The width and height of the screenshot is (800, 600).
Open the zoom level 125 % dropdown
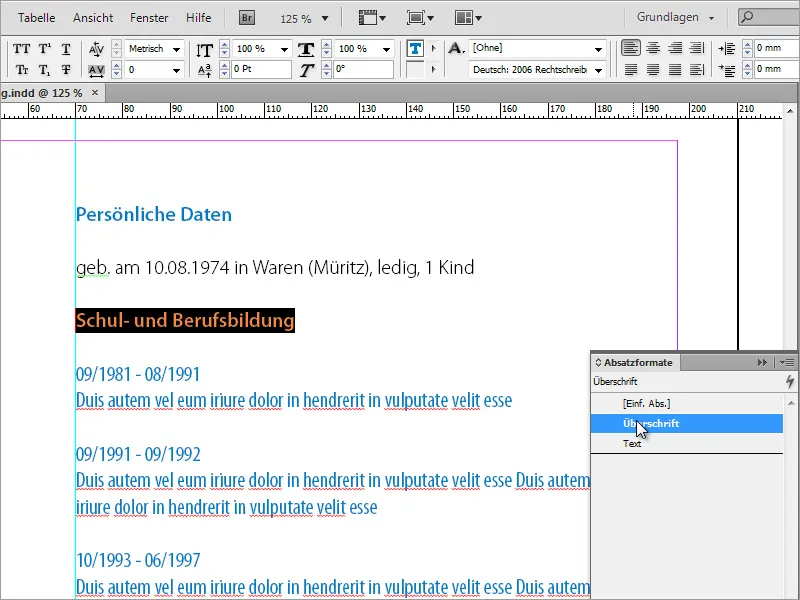(325, 18)
